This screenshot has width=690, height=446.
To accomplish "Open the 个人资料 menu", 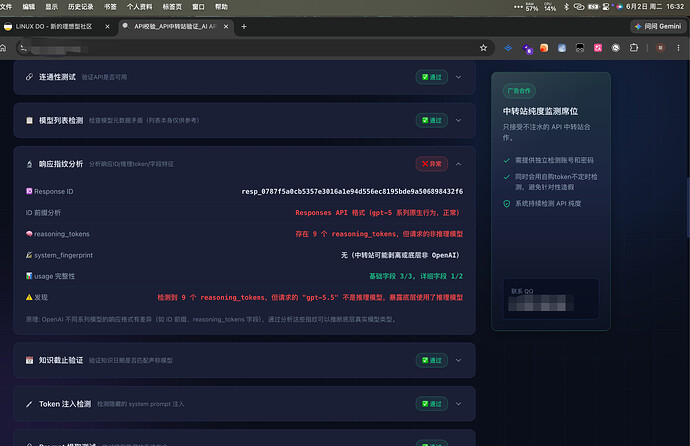I will 139,7.
